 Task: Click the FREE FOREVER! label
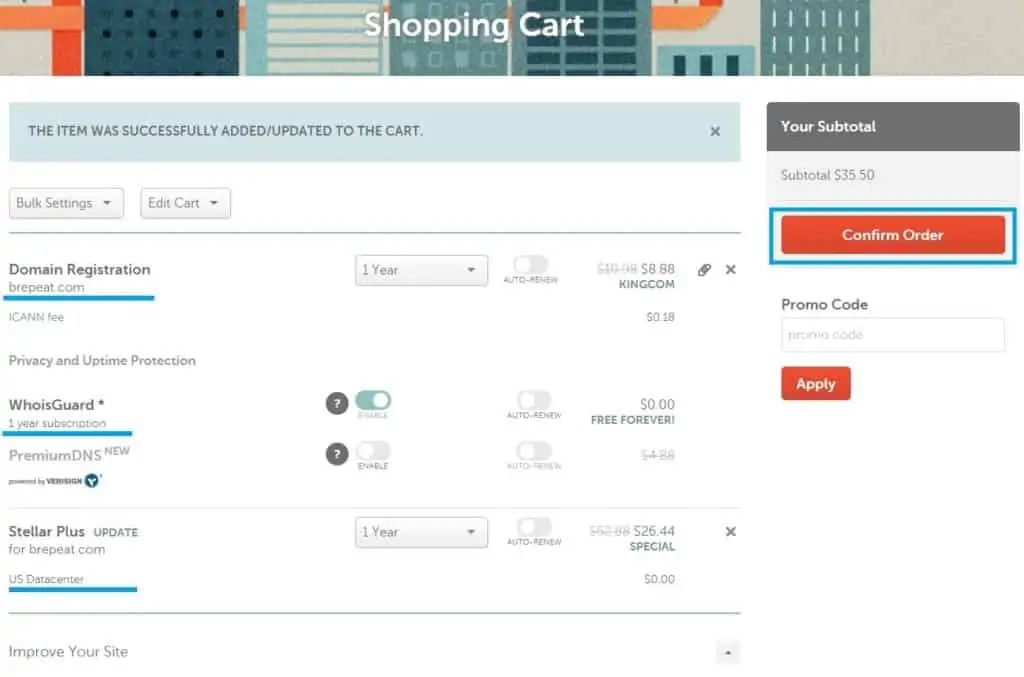(633, 420)
